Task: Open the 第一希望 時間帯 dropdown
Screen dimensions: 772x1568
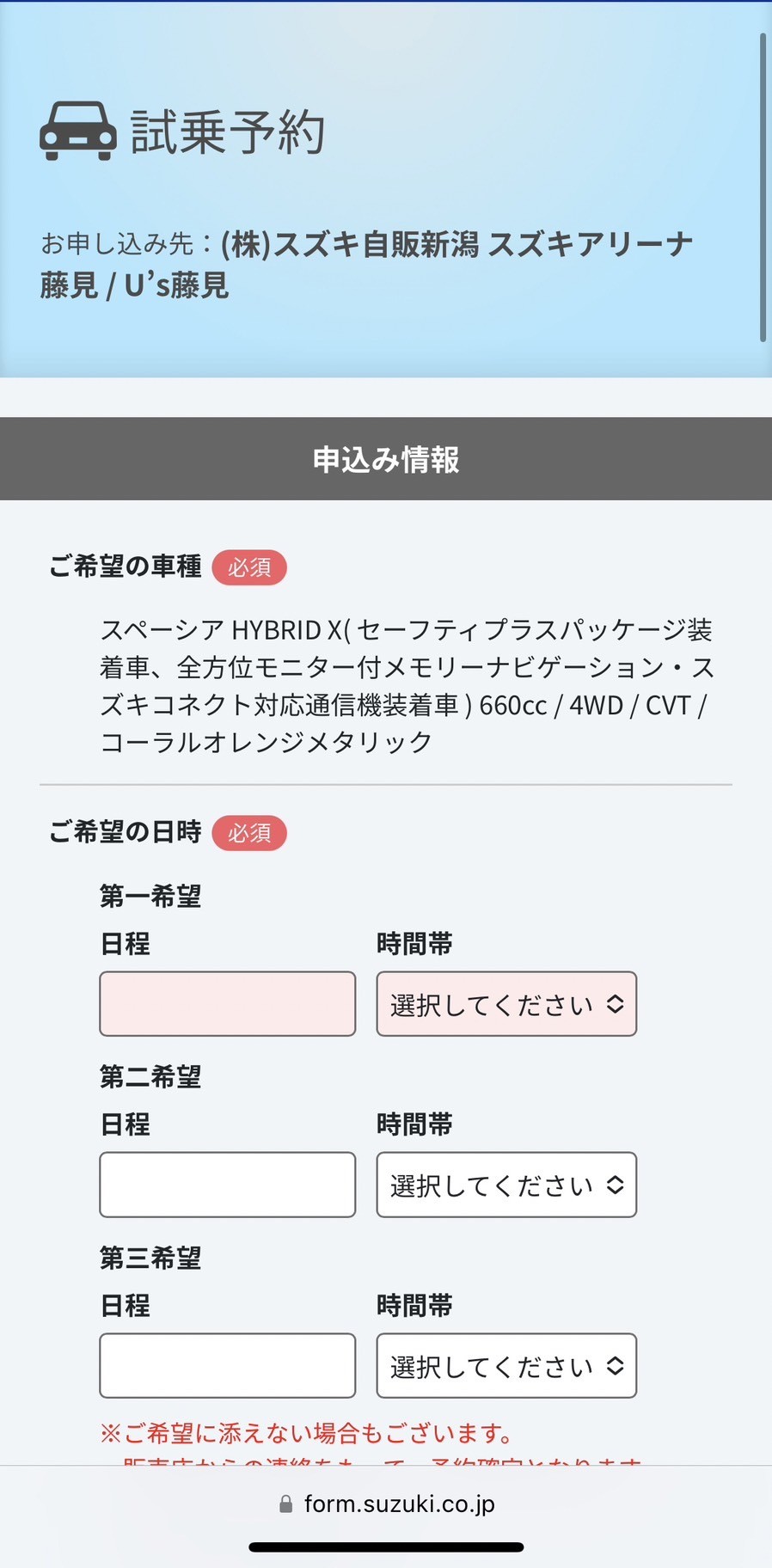Action: coord(506,1004)
